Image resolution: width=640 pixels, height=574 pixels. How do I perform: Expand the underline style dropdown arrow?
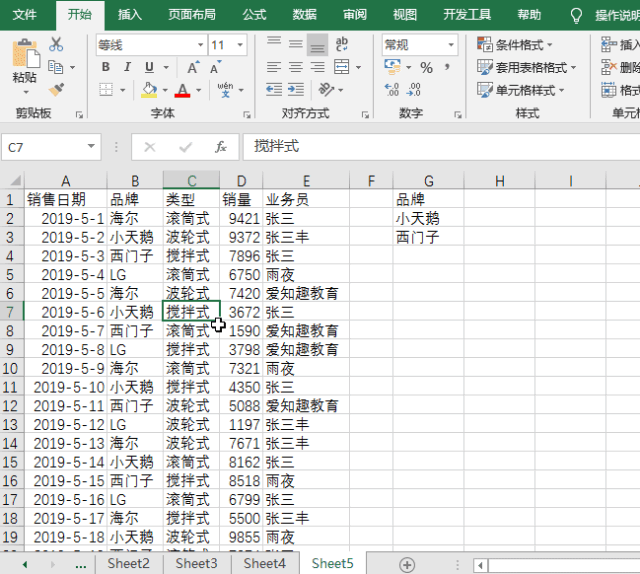pyautogui.click(x=166, y=67)
